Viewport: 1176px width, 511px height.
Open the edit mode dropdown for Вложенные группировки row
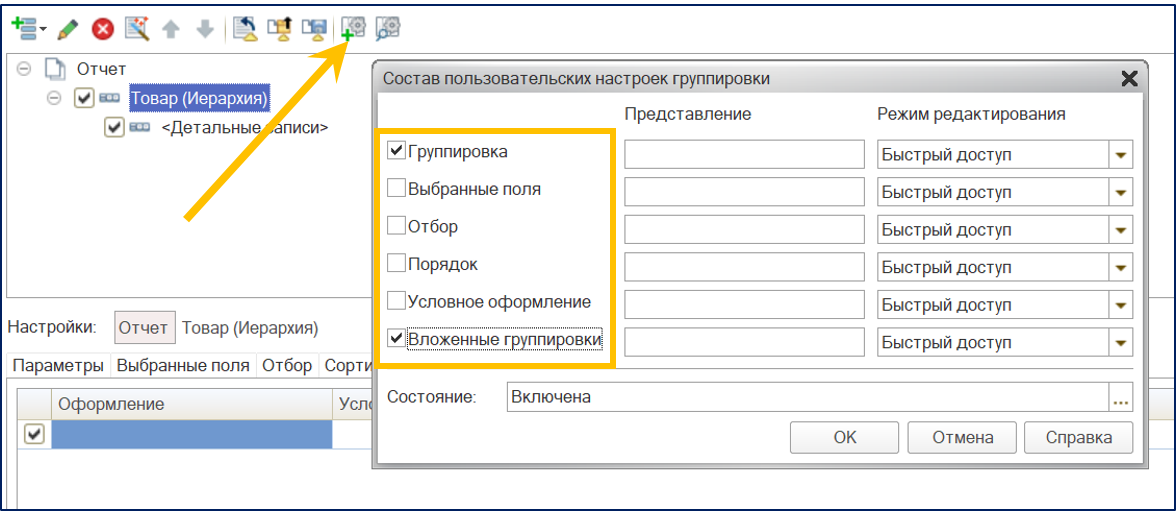point(1120,342)
